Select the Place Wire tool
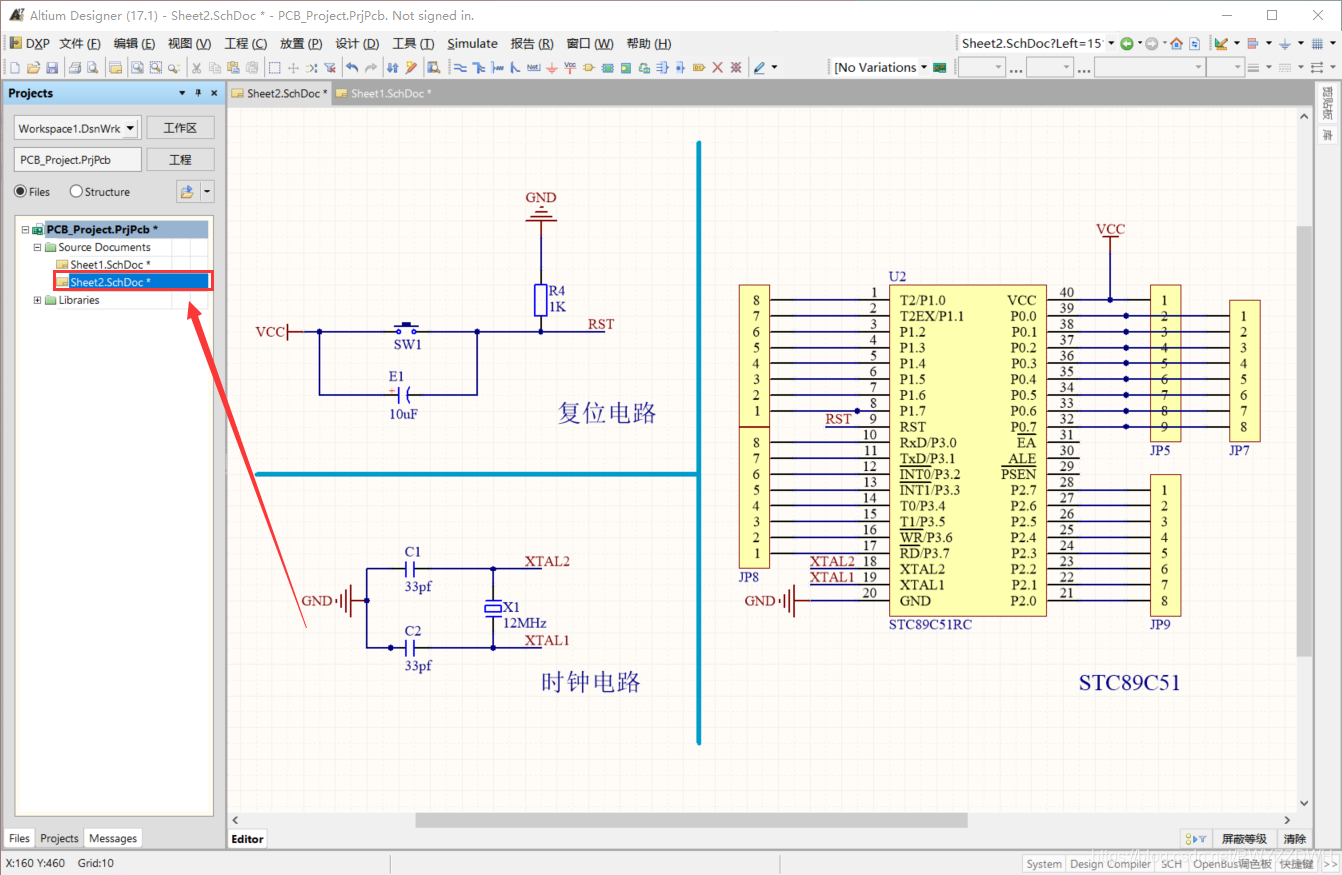The height and width of the screenshot is (875, 1342). (459, 67)
